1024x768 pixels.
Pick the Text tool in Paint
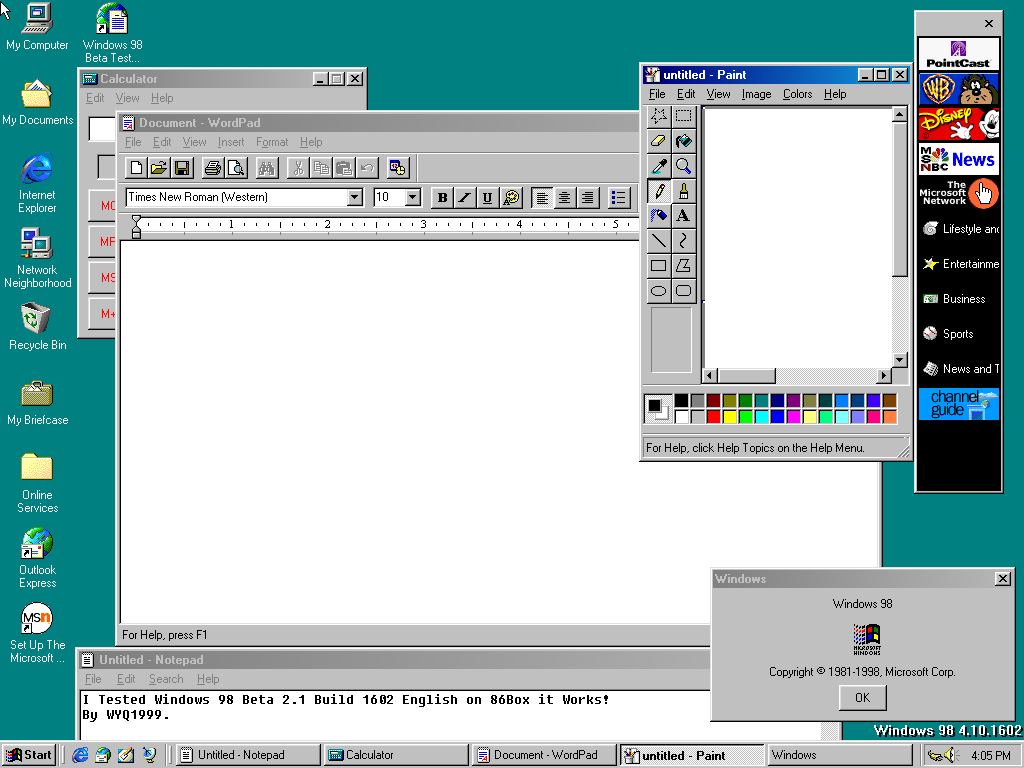pyautogui.click(x=683, y=215)
